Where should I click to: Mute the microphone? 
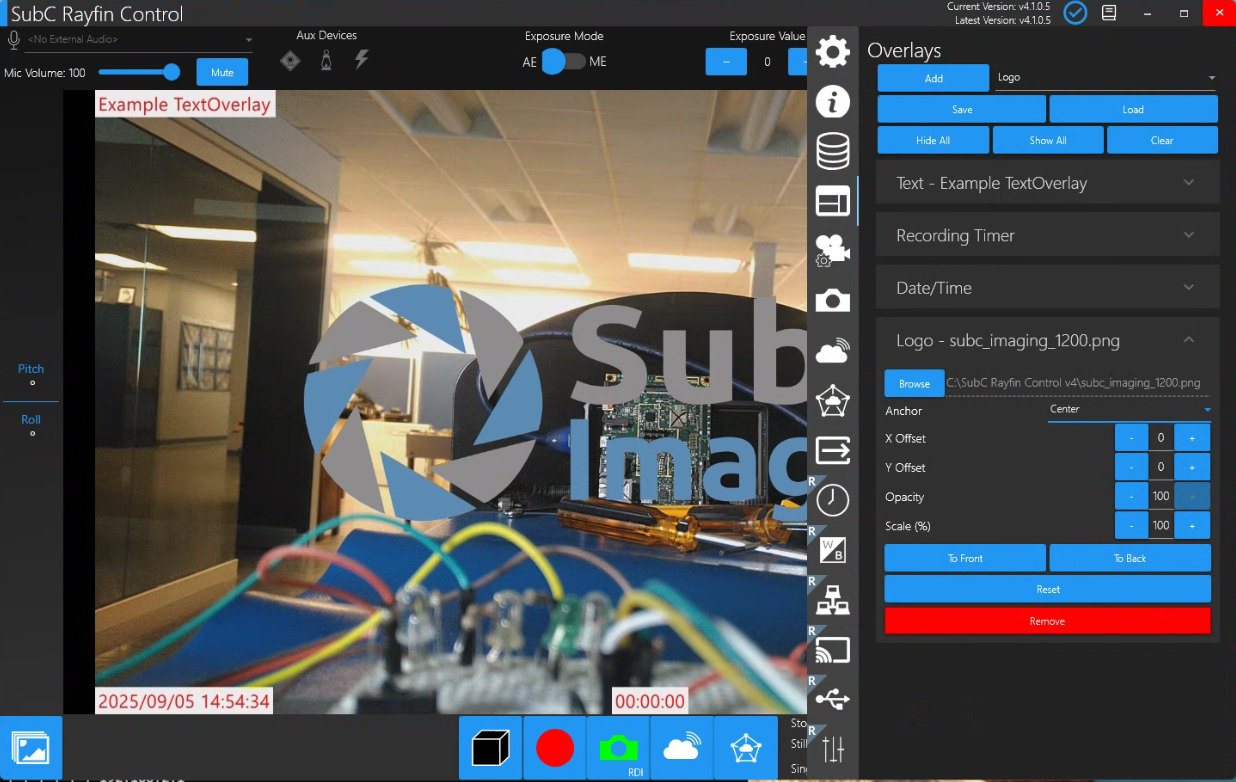pyautogui.click(x=222, y=72)
